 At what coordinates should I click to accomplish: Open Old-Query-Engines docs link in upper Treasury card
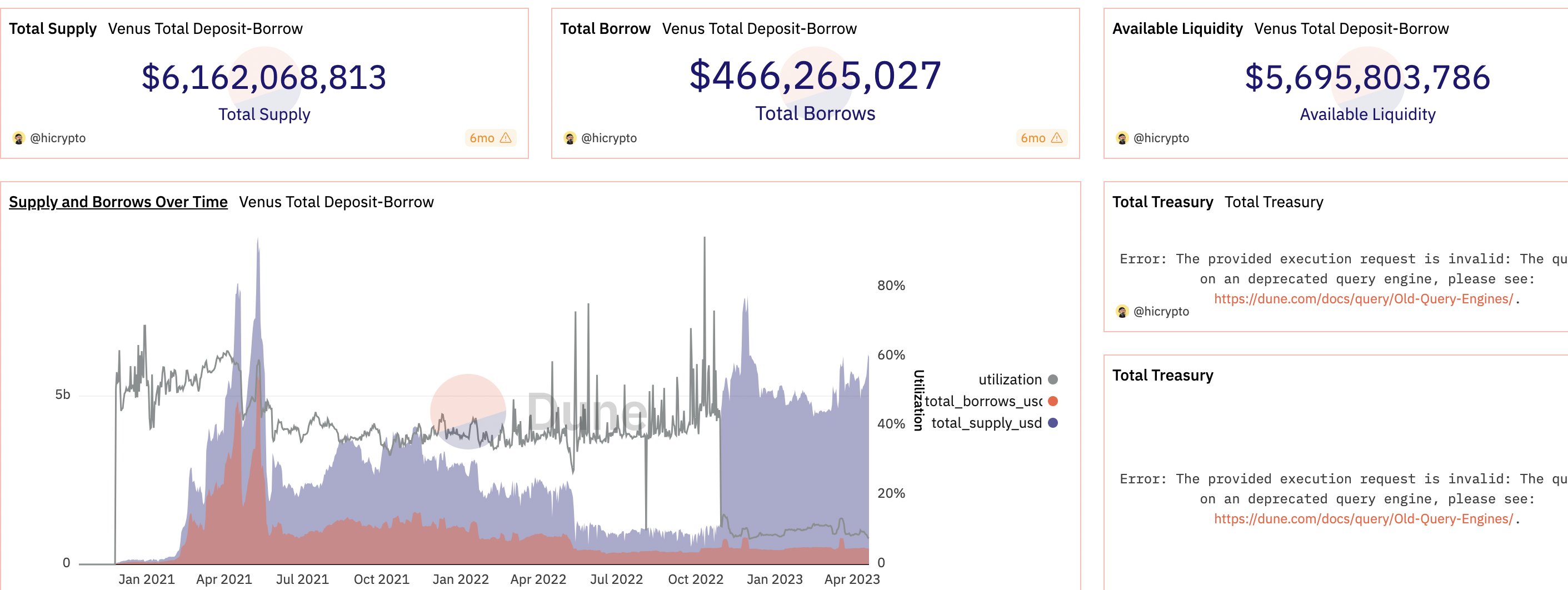coord(1364,299)
